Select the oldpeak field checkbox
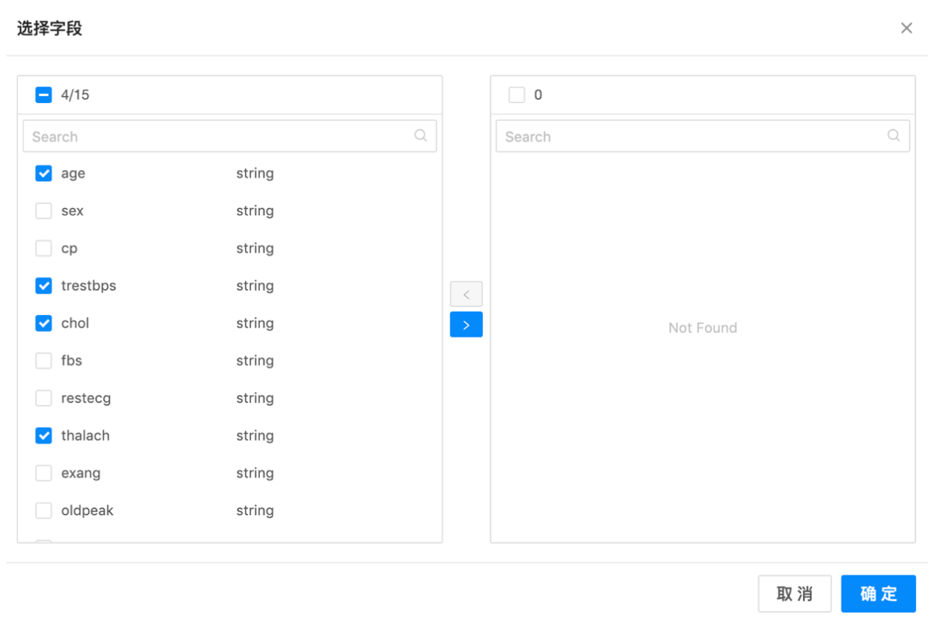Viewport: 938px width, 632px height. point(44,511)
